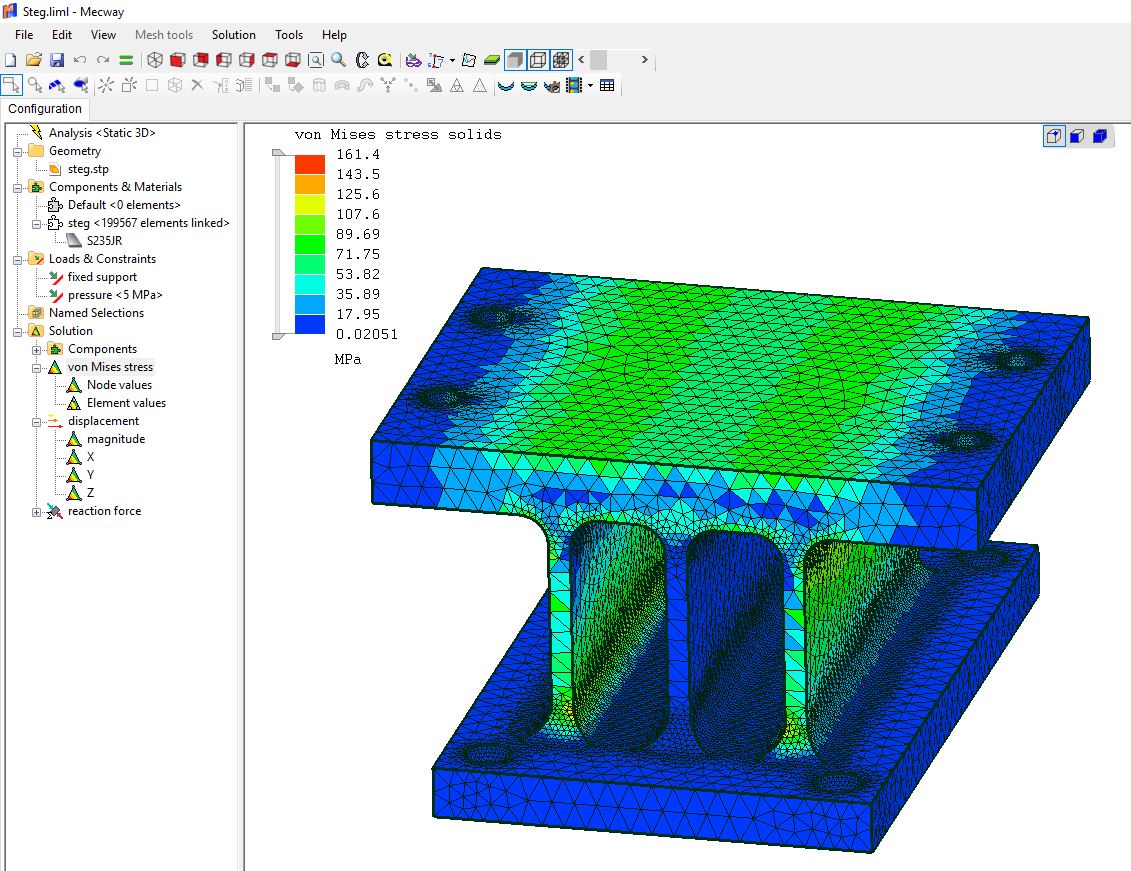Collapse the displacement tree node
The width and height of the screenshot is (1131, 871).
(x=37, y=422)
